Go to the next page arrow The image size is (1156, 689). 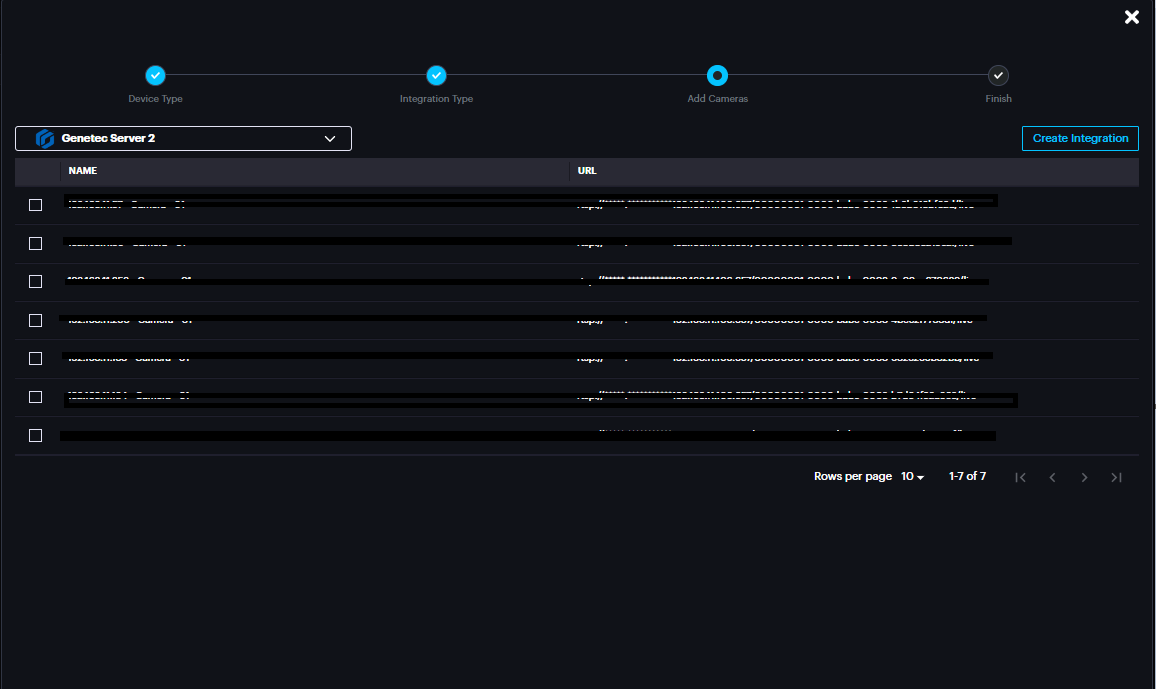tap(1084, 477)
